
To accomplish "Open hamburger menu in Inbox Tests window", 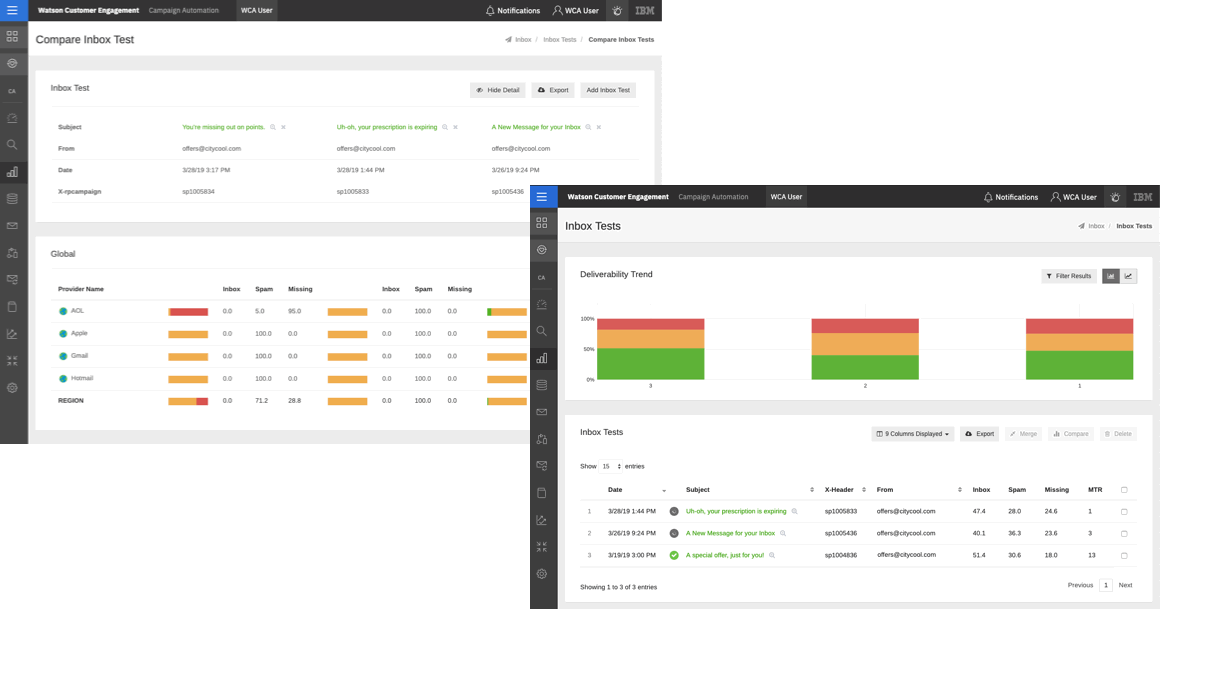I will pyautogui.click(x=542, y=197).
